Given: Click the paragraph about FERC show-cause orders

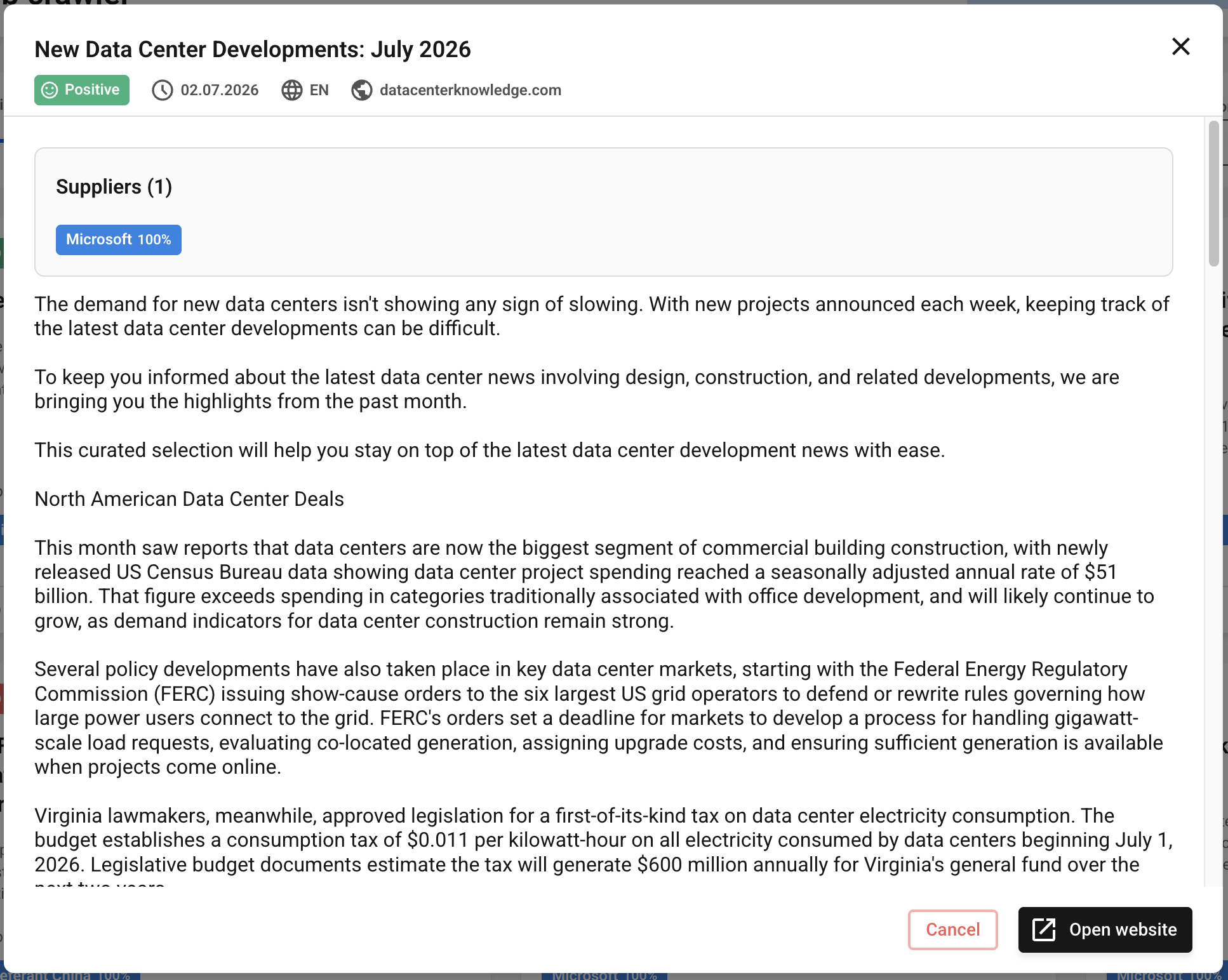Looking at the screenshot, I should [599, 718].
